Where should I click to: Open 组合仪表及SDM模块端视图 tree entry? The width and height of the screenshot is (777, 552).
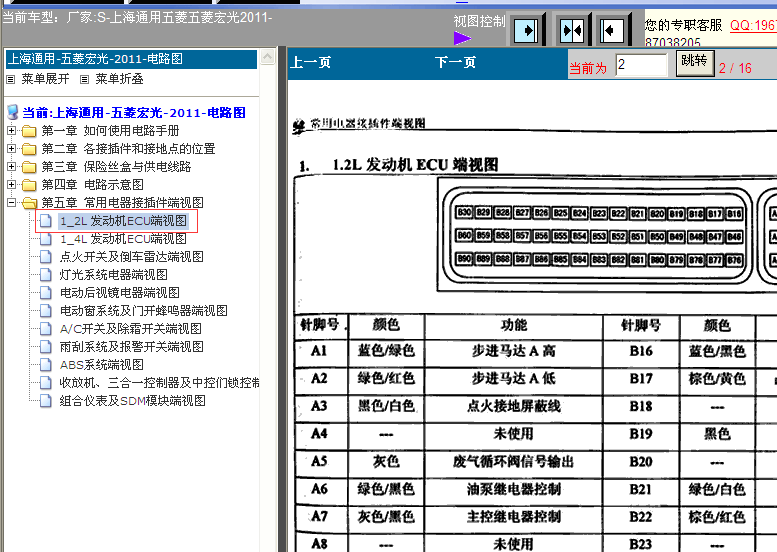[133, 400]
